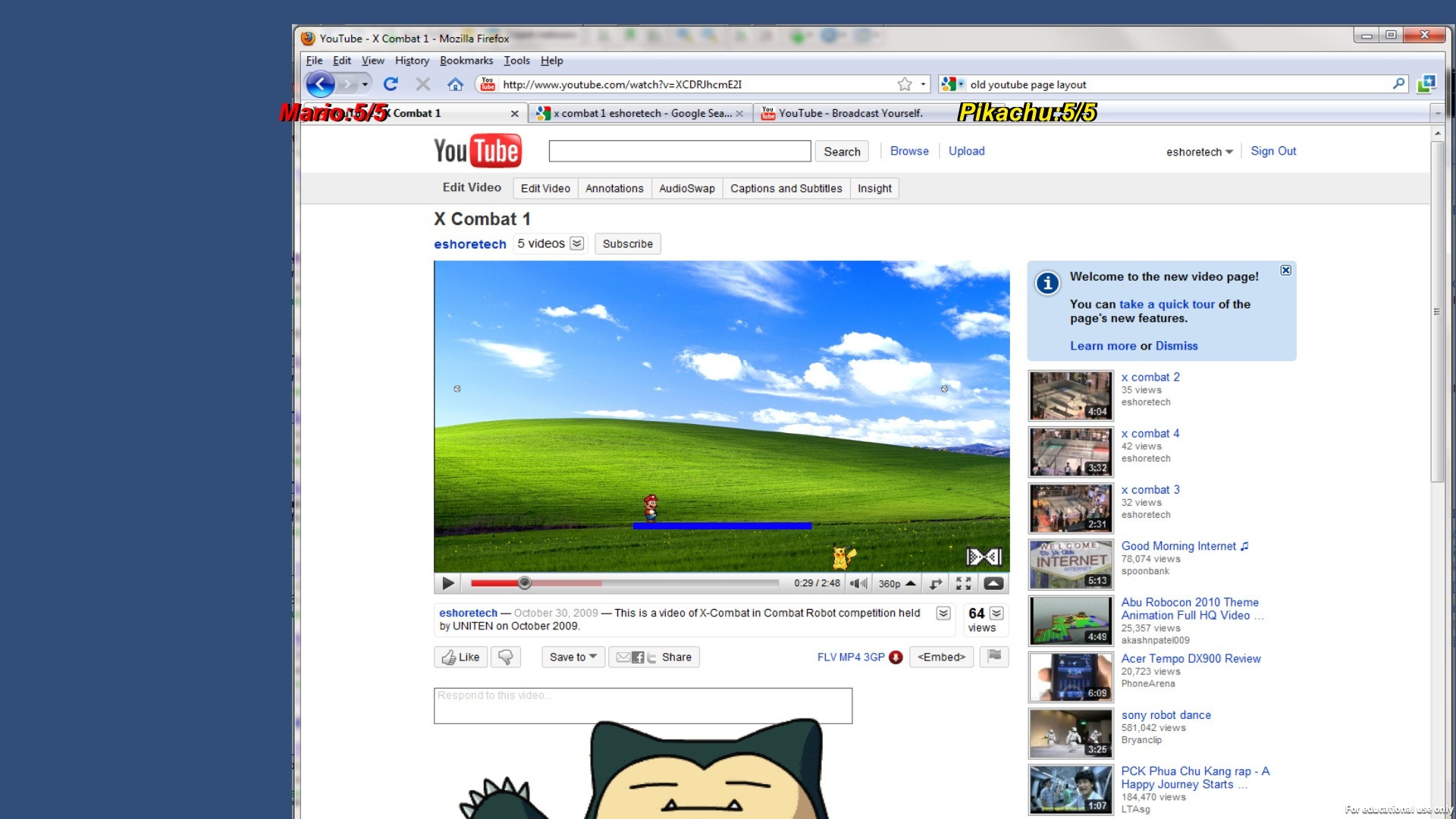Open the eshoretech account dropdown
Image resolution: width=1456 pixels, height=819 pixels.
coord(1199,152)
